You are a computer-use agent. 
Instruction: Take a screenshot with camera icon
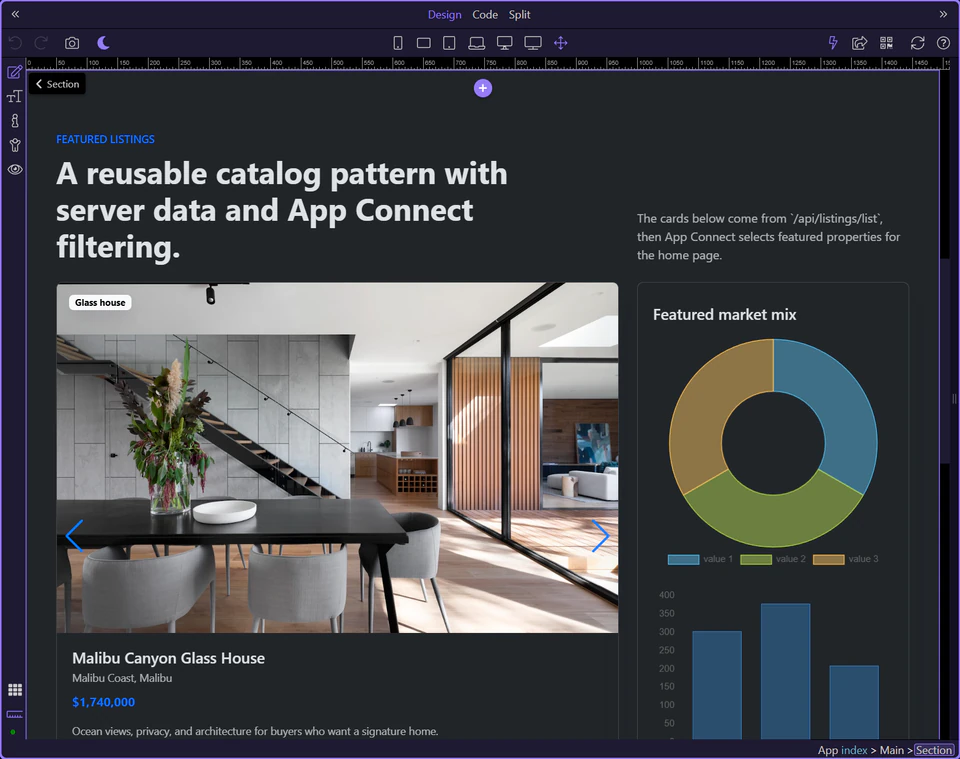coord(72,43)
